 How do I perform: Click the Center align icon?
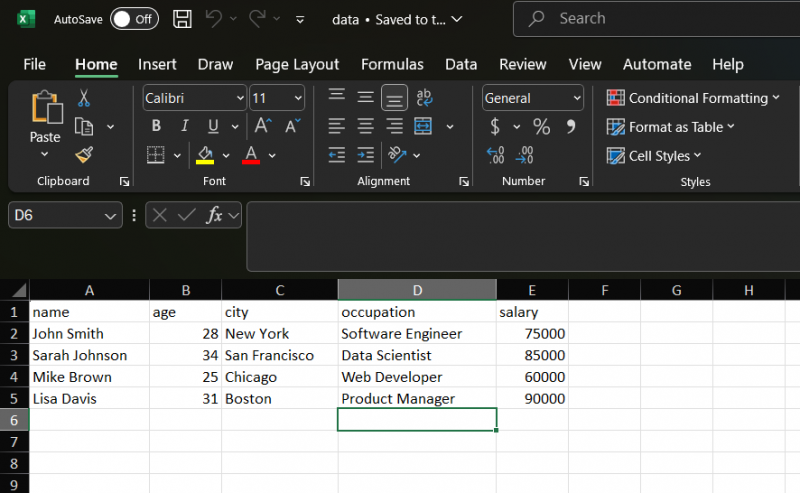click(366, 127)
